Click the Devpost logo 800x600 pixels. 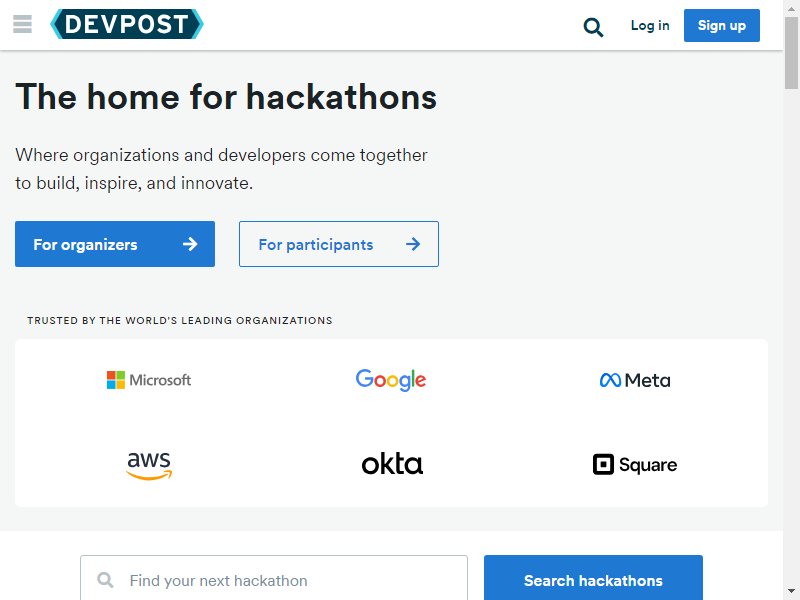127,24
